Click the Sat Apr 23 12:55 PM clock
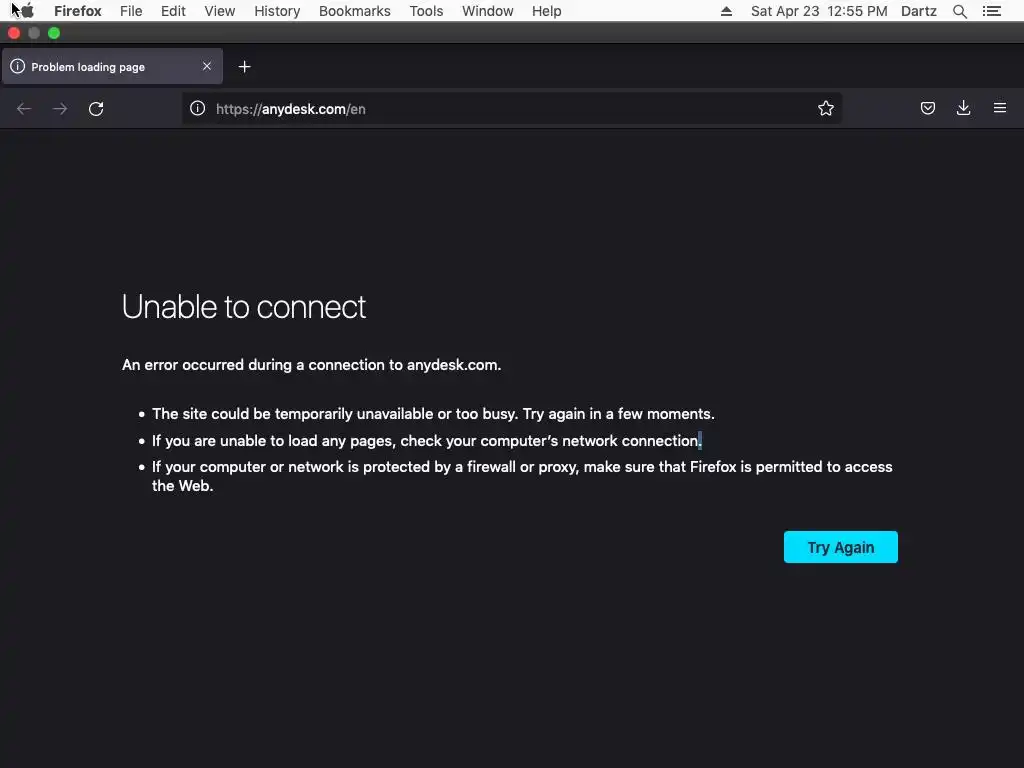Image resolution: width=1024 pixels, height=768 pixels. click(x=819, y=11)
